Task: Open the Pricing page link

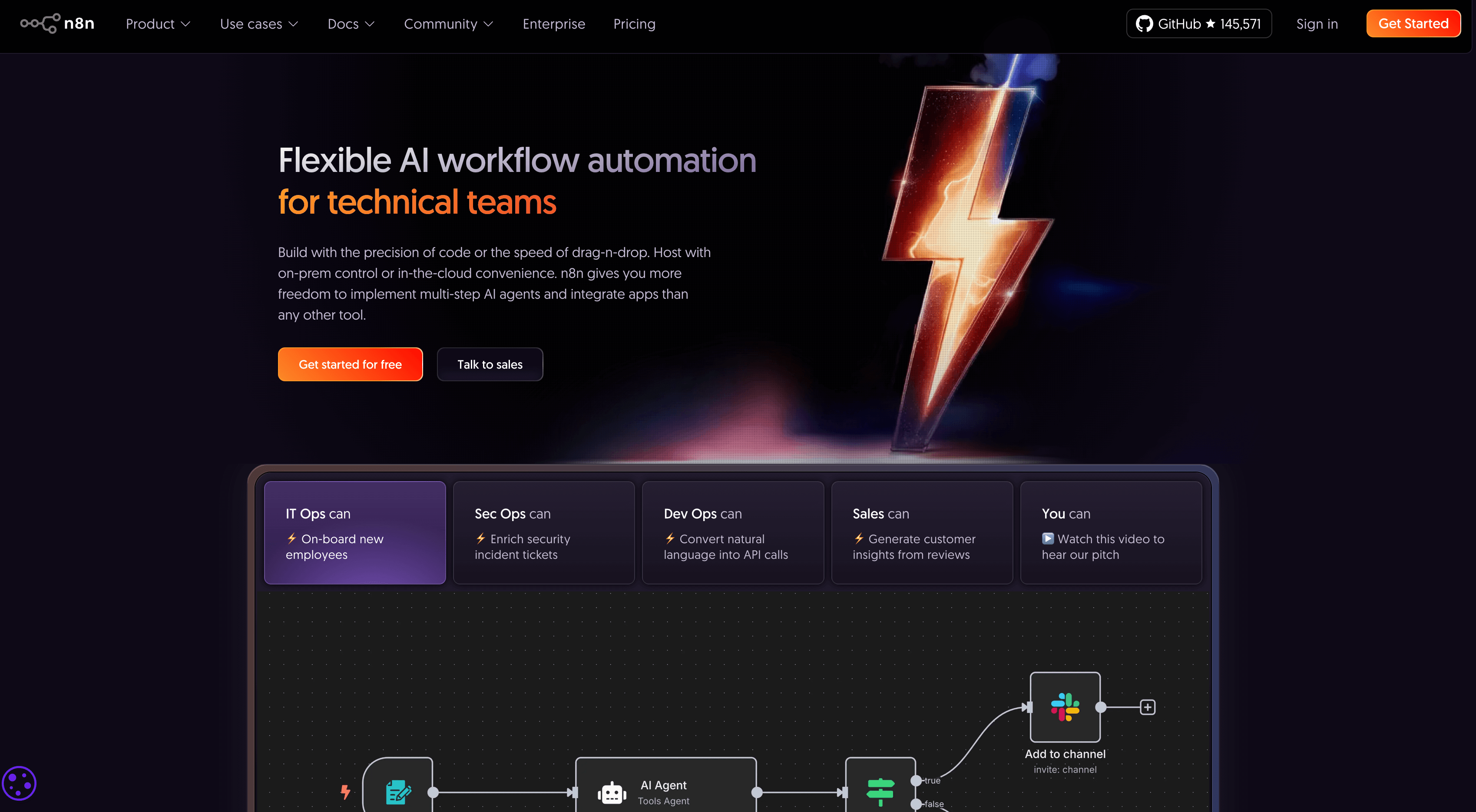Action: pos(634,23)
